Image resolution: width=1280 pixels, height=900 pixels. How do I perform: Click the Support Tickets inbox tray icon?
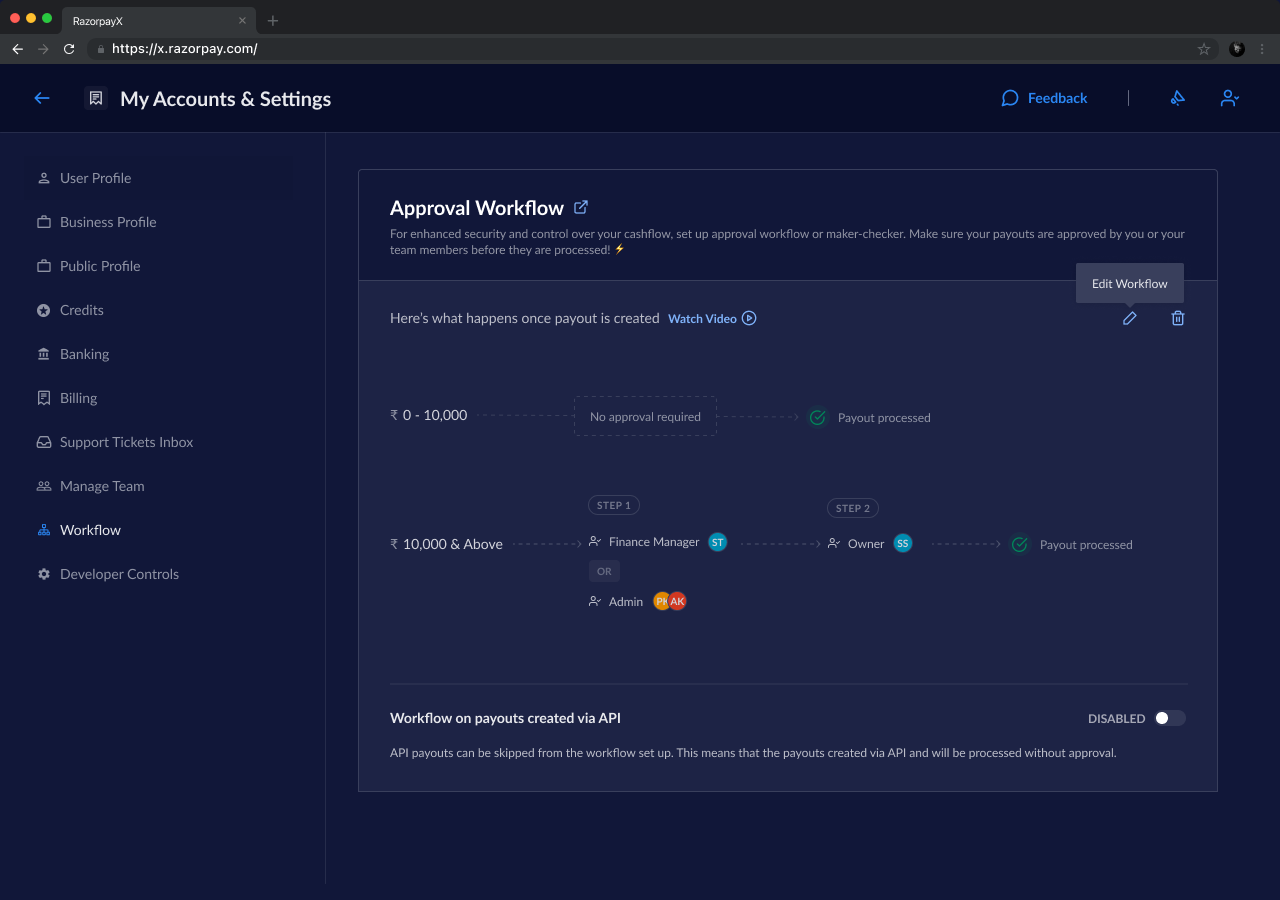44,442
